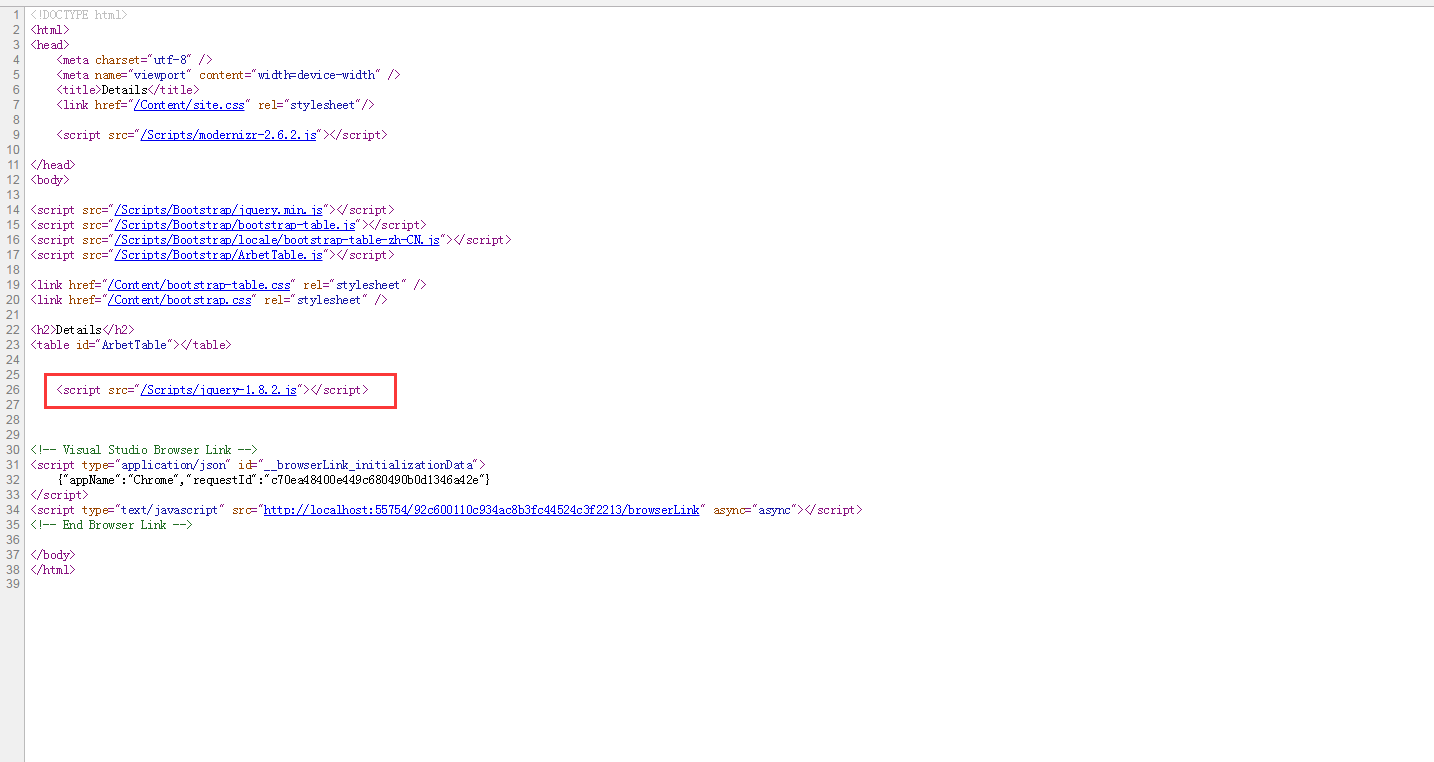Click the /Content/bootstrap.css stylesheet link
Screen dimensions: 1434x762
coord(180,300)
